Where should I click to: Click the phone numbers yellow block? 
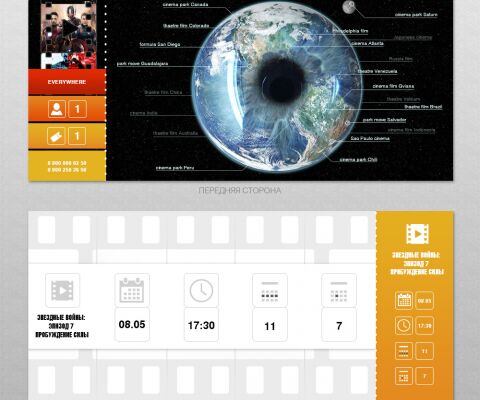(67, 166)
